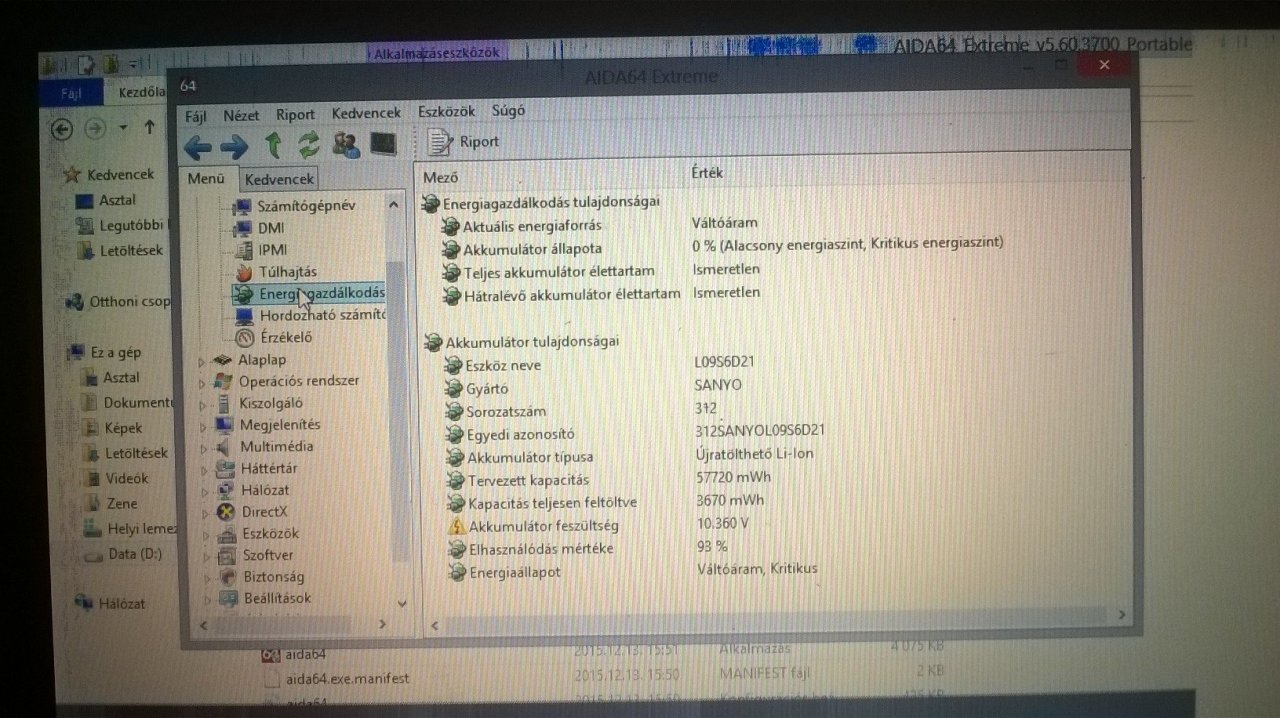
Task: Click the green up-level arrow icon
Action: click(272, 146)
